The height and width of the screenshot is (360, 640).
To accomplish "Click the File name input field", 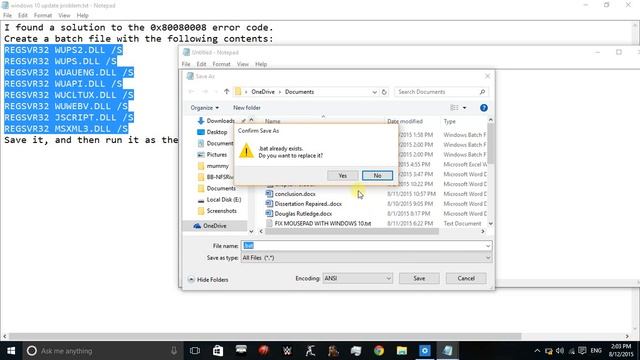I will coord(362,246).
